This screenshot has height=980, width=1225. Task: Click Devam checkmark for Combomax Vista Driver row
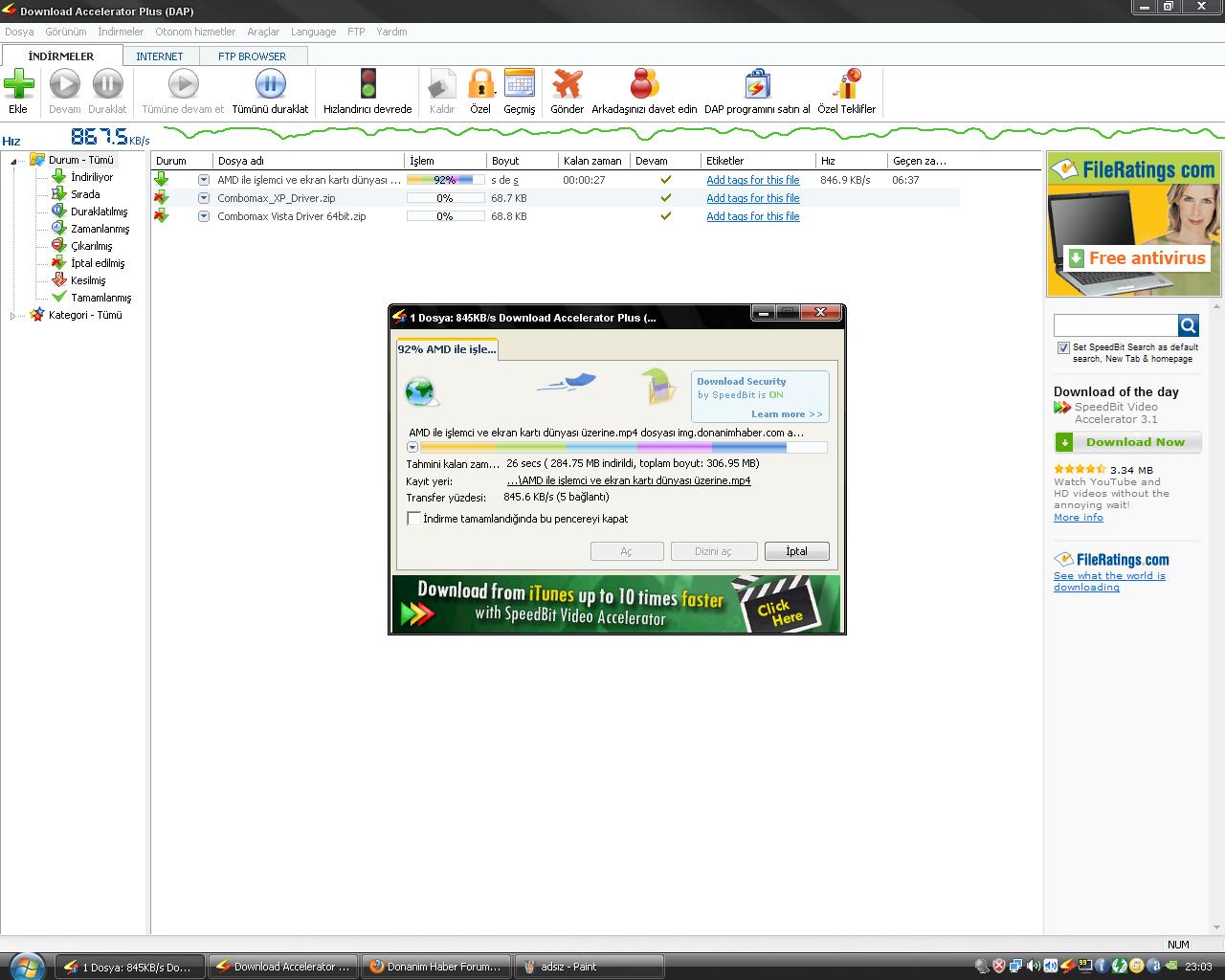click(x=666, y=216)
